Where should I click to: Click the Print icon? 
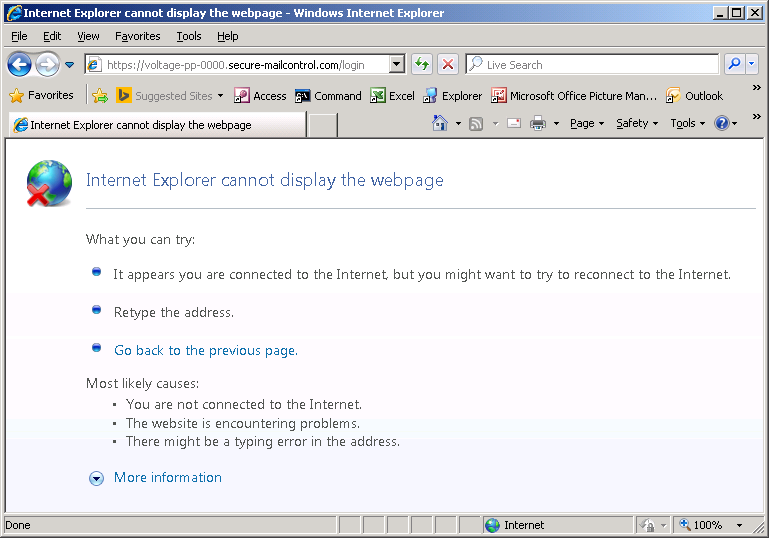pos(538,123)
